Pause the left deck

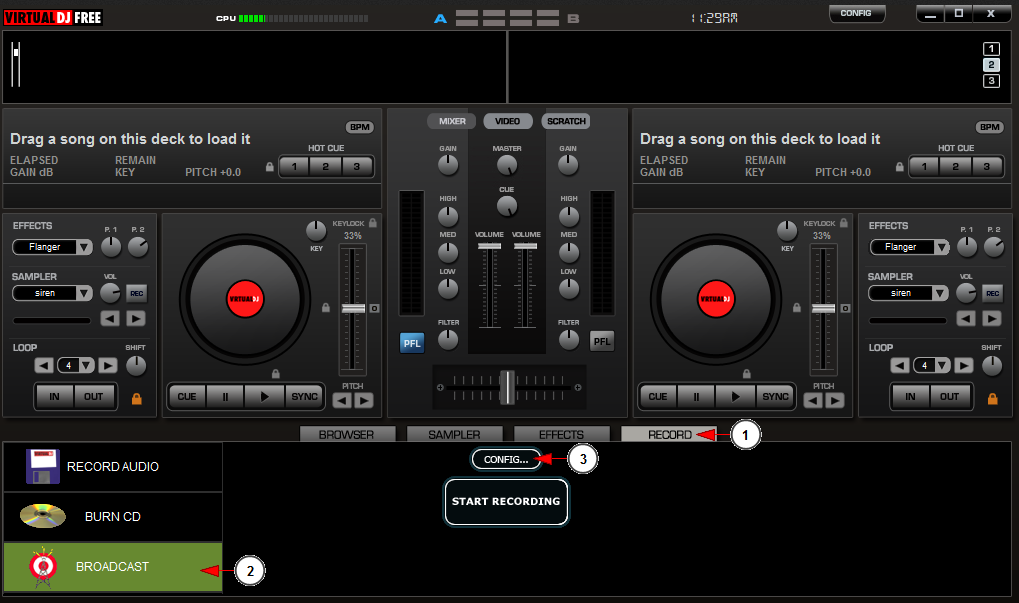[x=226, y=396]
